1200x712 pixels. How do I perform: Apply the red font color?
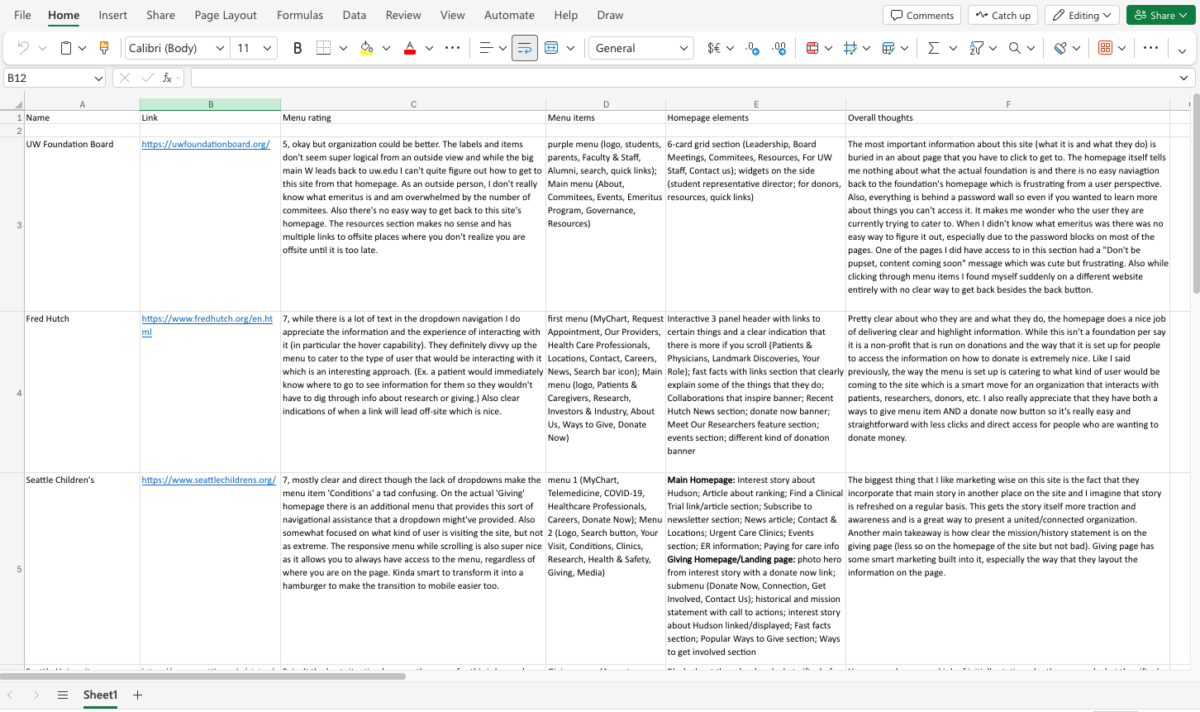(x=409, y=48)
